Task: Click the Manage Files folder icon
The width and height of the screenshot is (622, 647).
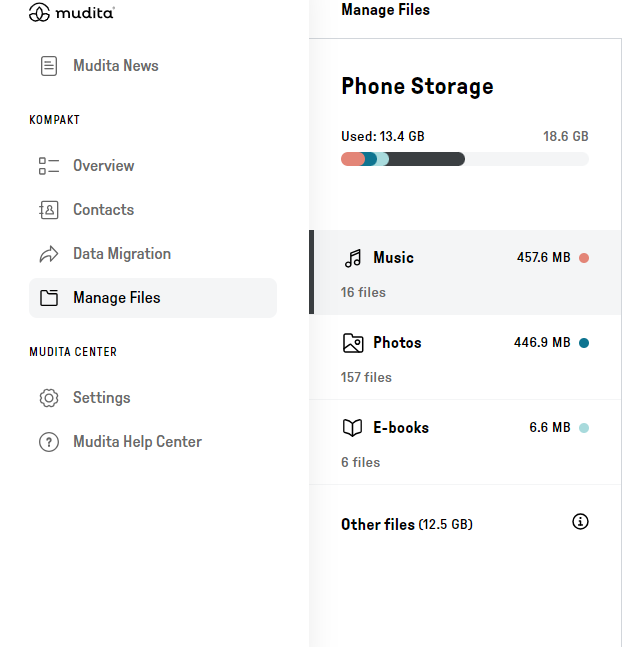Action: [49, 298]
